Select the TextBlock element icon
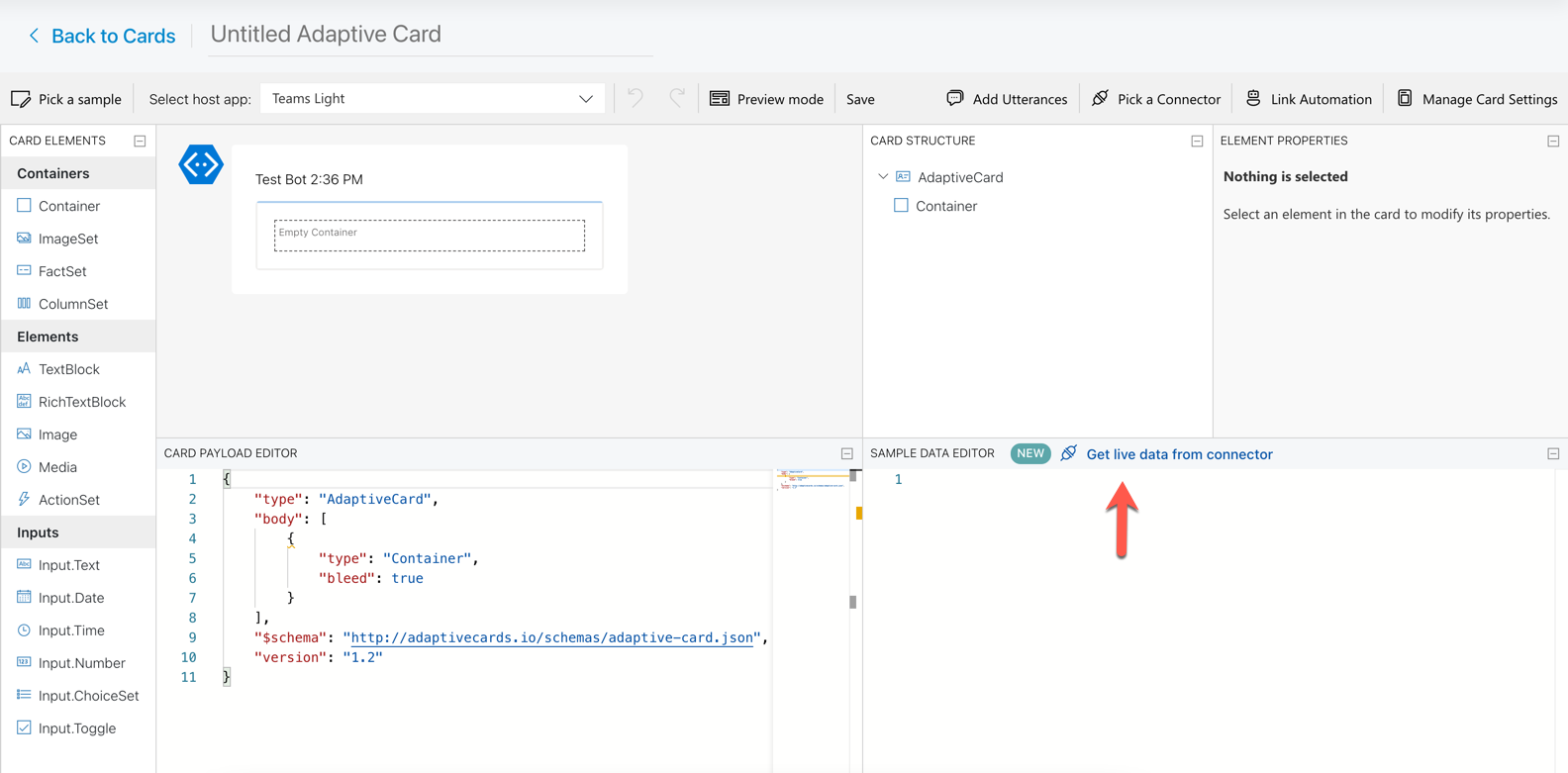This screenshot has width=1568, height=773. tap(24, 368)
